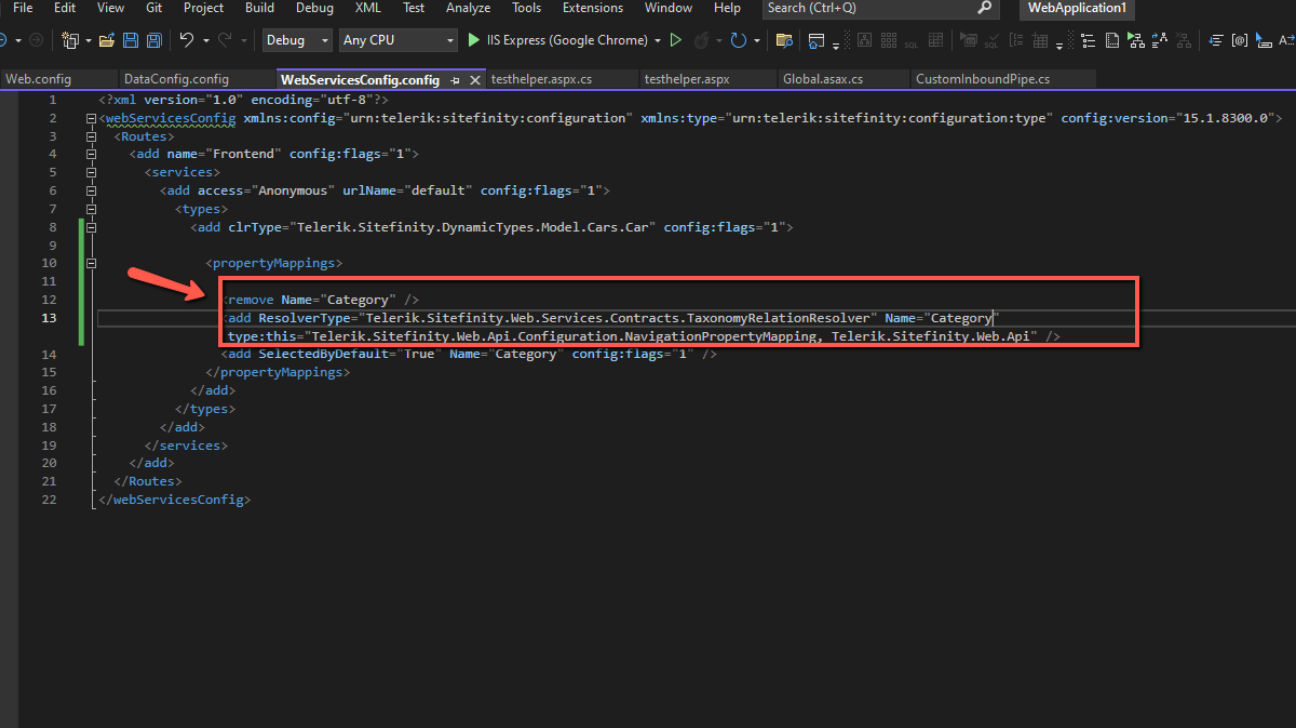Click the hierarchy icon with green play arrow
Viewport: 1296px width, 728px height.
[x=1135, y=40]
